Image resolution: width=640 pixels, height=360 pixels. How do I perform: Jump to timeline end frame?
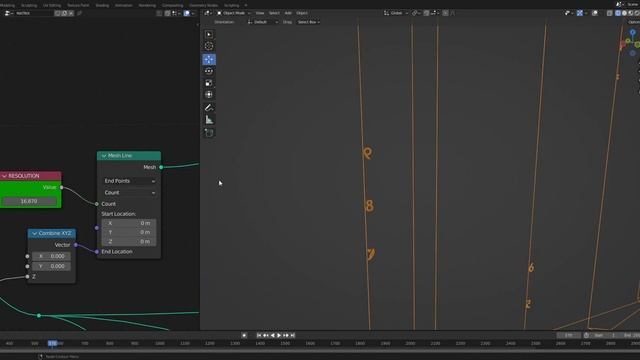pyautogui.click(x=293, y=335)
